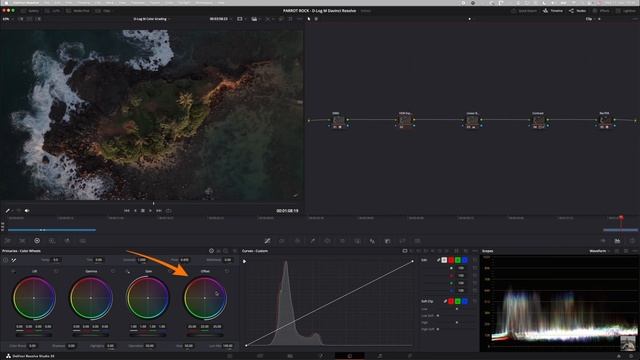
Task: Open the Color Wheels palette icon
Action: [37, 241]
